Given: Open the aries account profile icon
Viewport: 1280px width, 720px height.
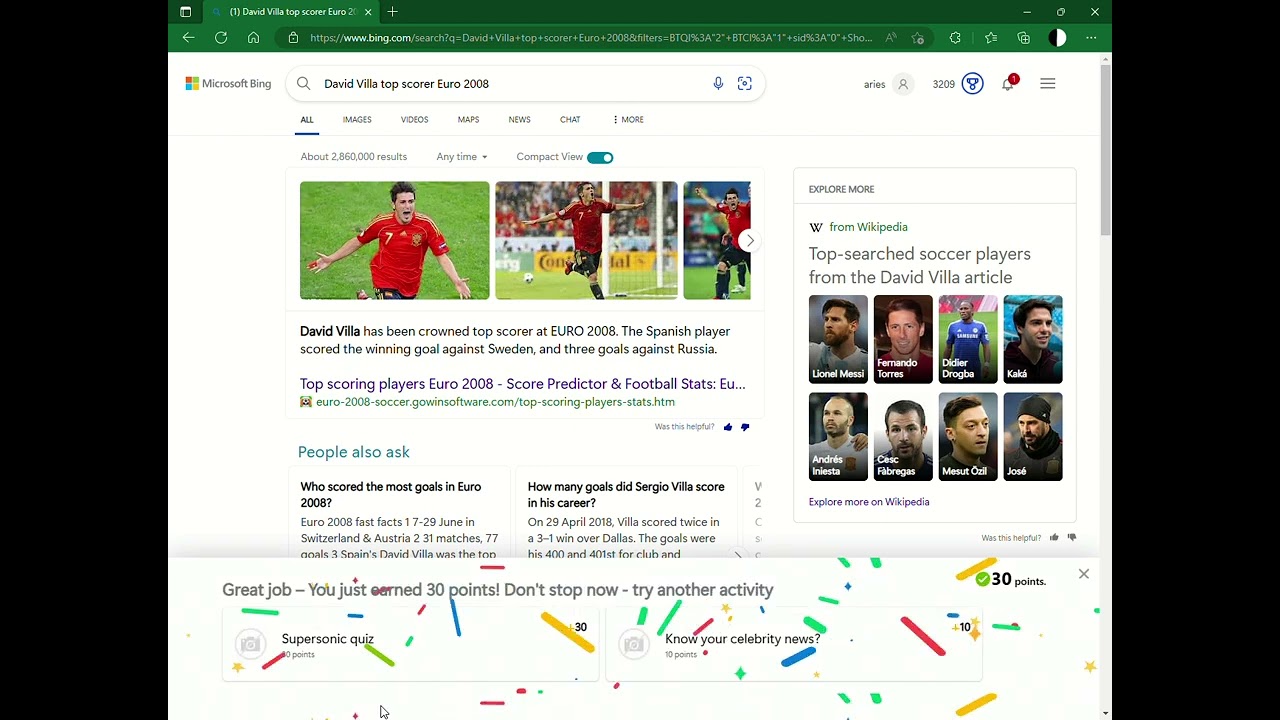Looking at the screenshot, I should 903,84.
